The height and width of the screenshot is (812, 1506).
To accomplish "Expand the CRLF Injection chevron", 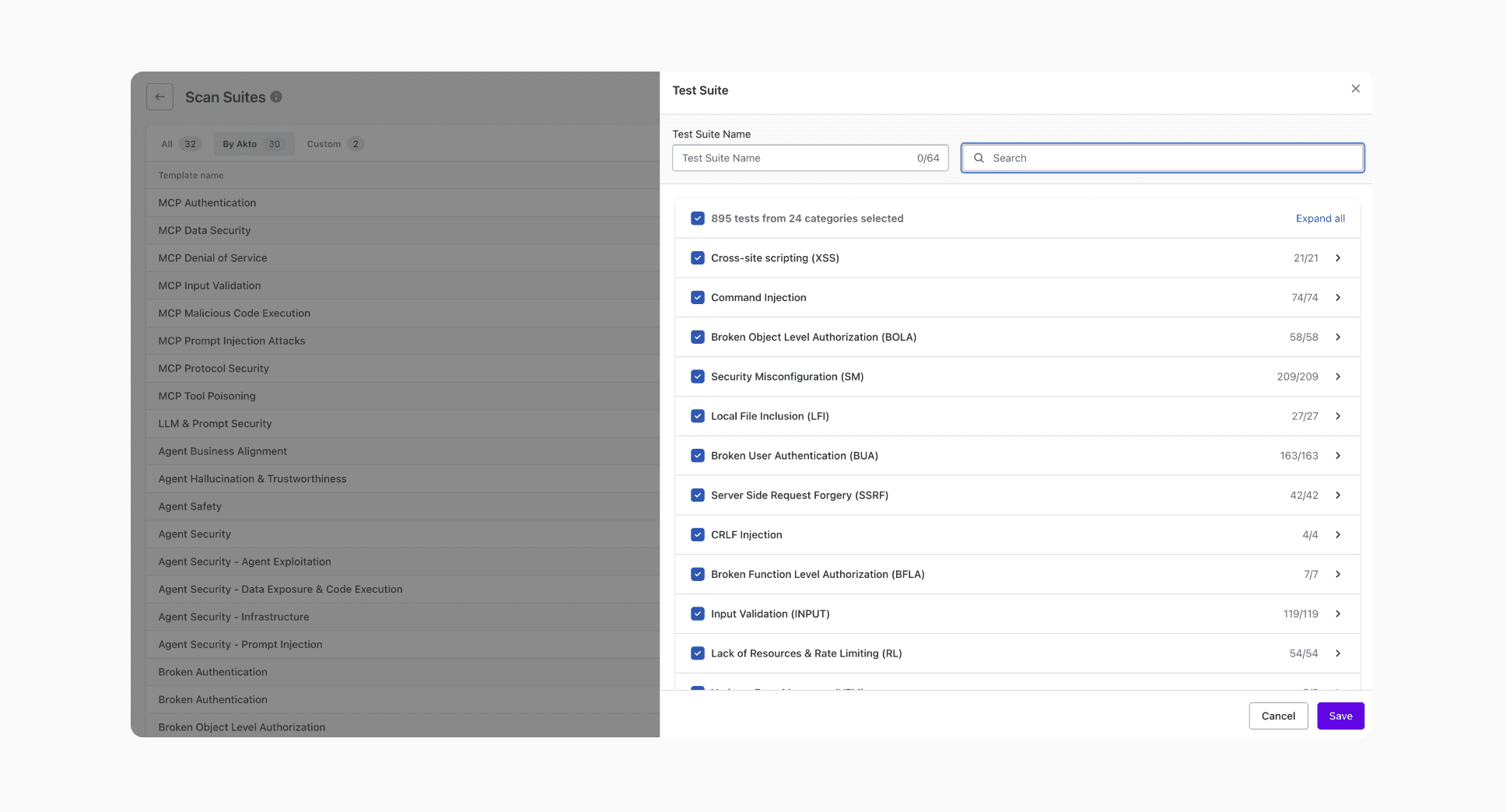I will pyautogui.click(x=1338, y=535).
